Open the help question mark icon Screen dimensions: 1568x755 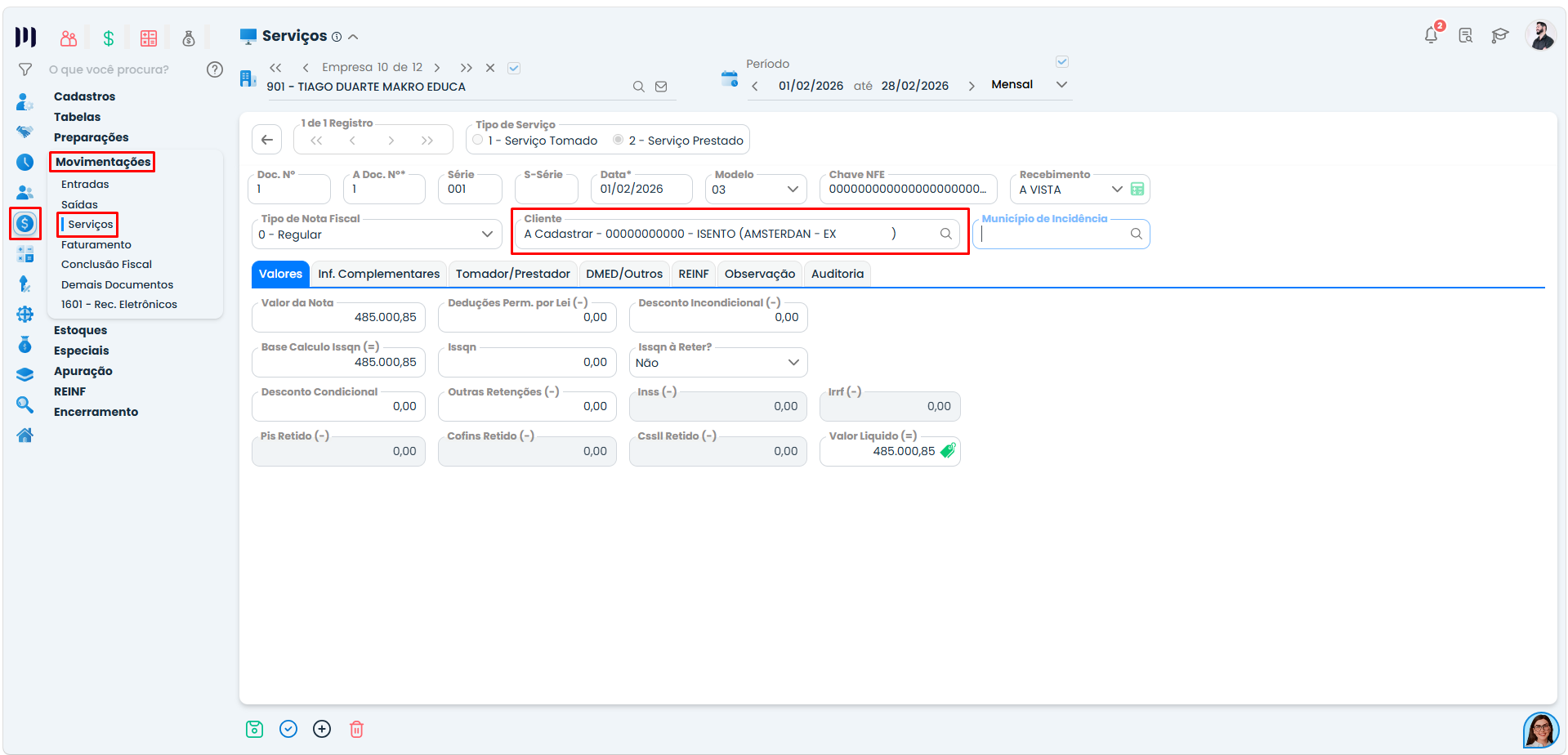click(x=215, y=69)
